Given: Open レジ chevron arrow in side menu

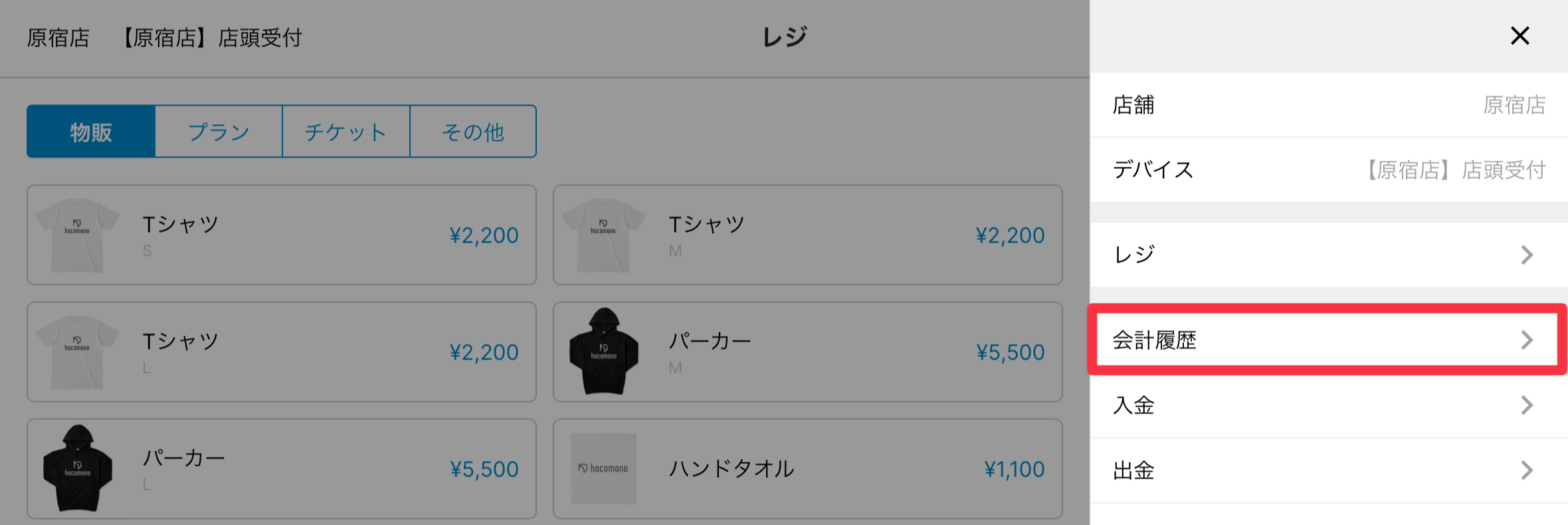Looking at the screenshot, I should coord(1526,255).
